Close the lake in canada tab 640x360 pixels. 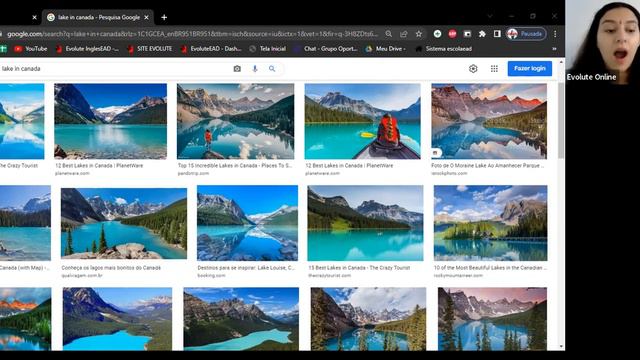tap(146, 17)
